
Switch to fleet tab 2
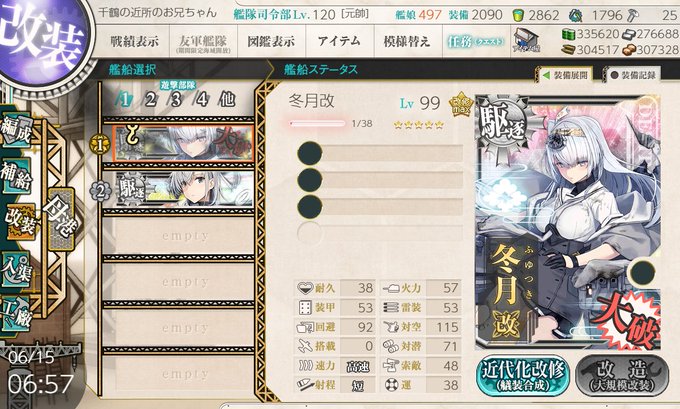[150, 100]
